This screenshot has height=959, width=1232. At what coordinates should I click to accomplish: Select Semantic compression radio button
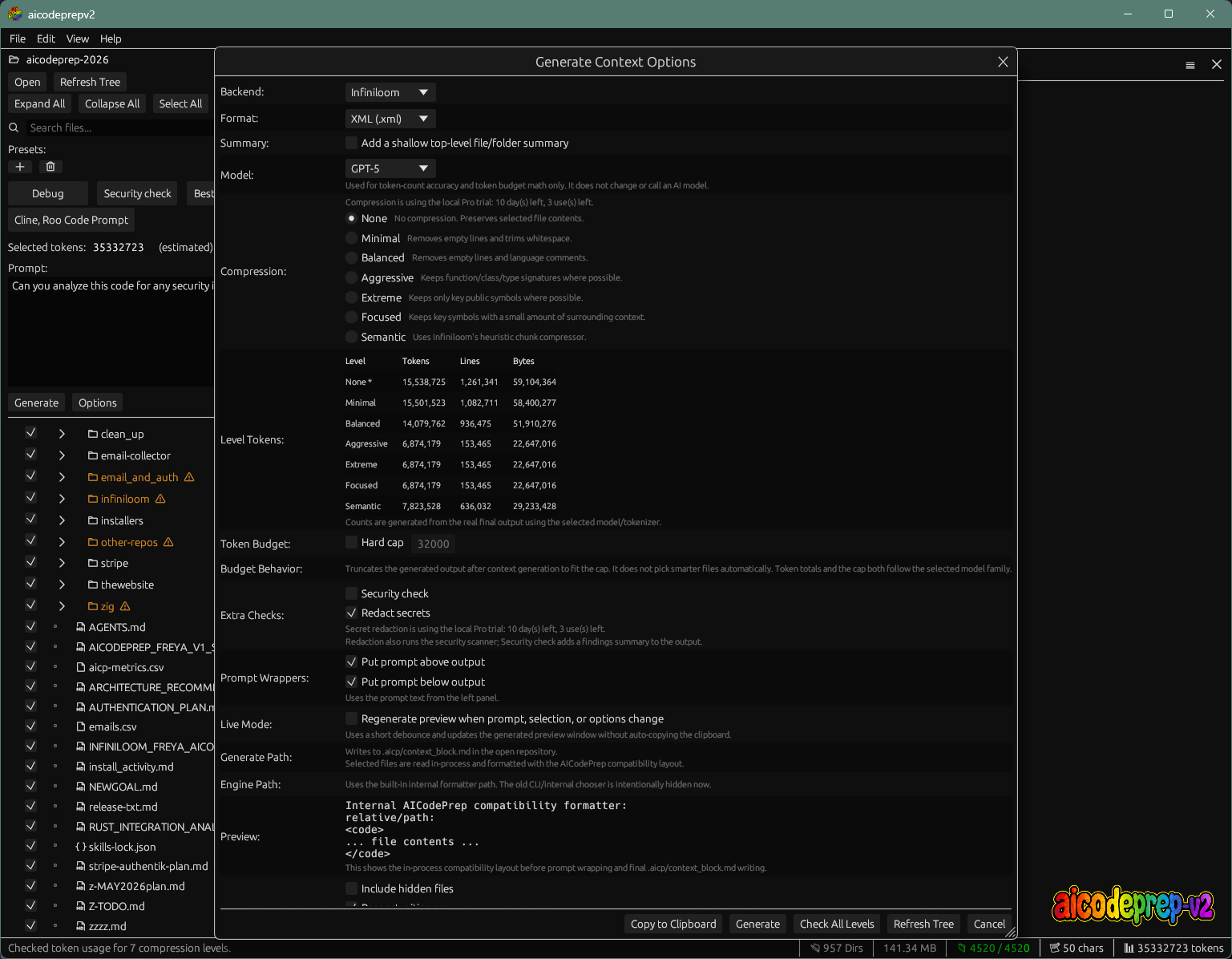point(351,337)
